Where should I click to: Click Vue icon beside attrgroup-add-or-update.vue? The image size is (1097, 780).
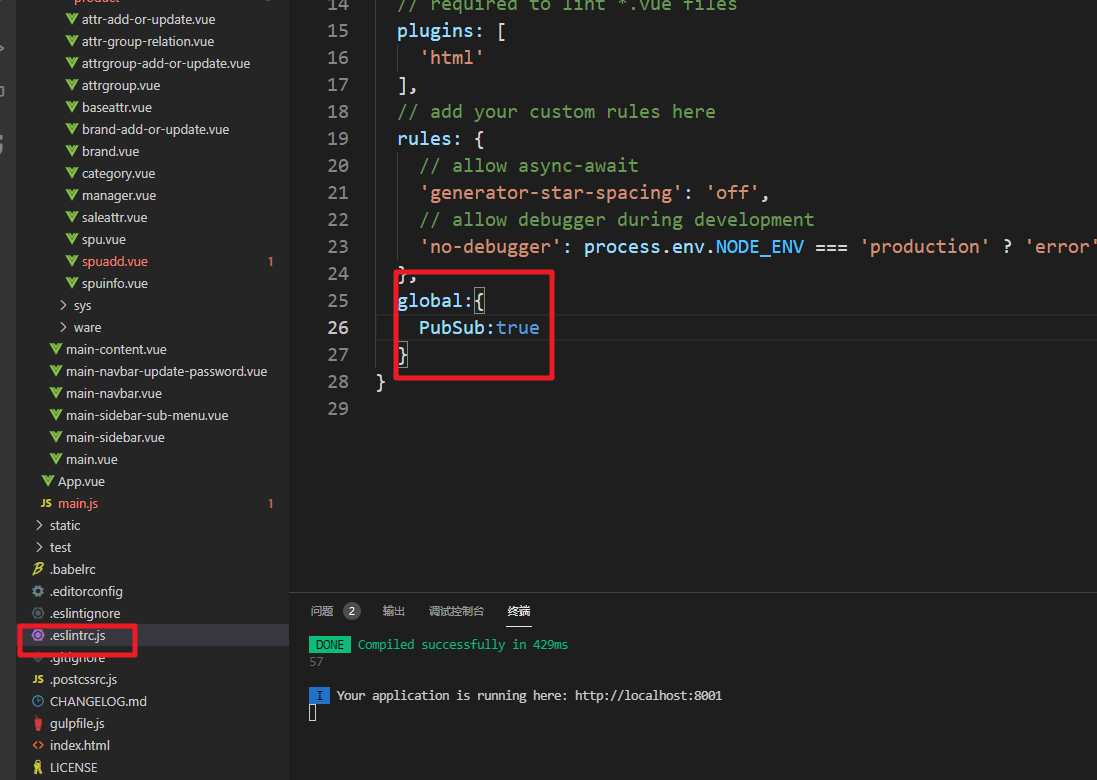(x=71, y=63)
